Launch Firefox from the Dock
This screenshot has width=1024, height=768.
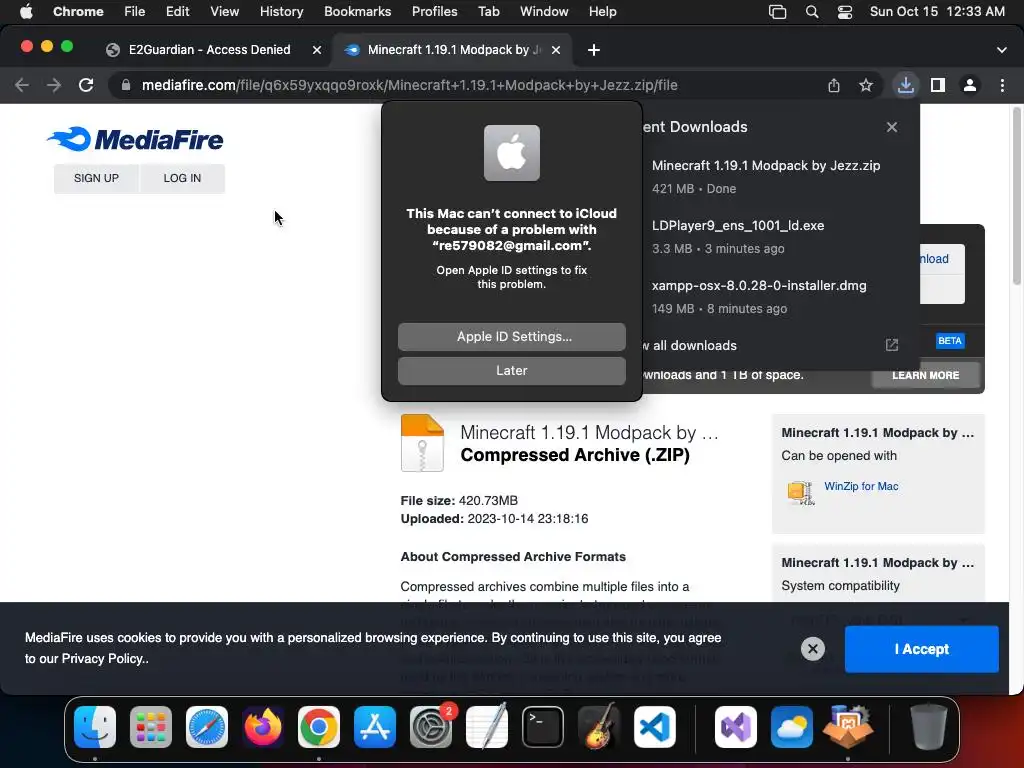coord(263,727)
